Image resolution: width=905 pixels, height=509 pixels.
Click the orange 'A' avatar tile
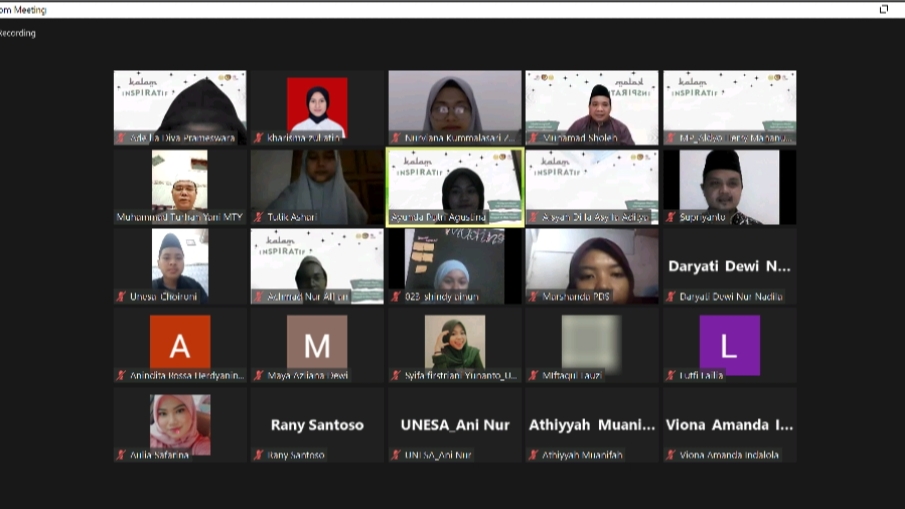click(x=180, y=343)
